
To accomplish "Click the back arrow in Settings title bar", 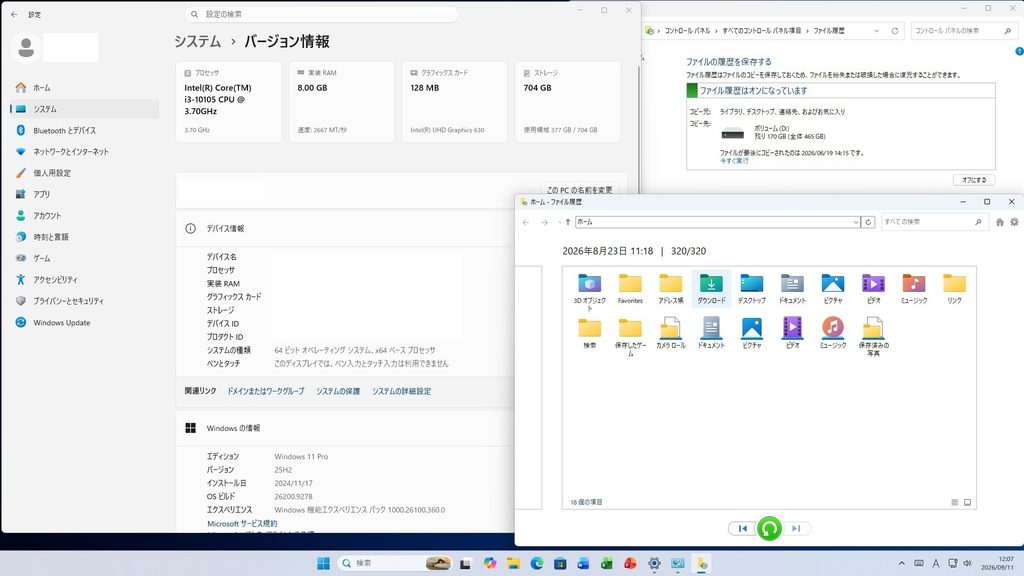I will click(14, 14).
